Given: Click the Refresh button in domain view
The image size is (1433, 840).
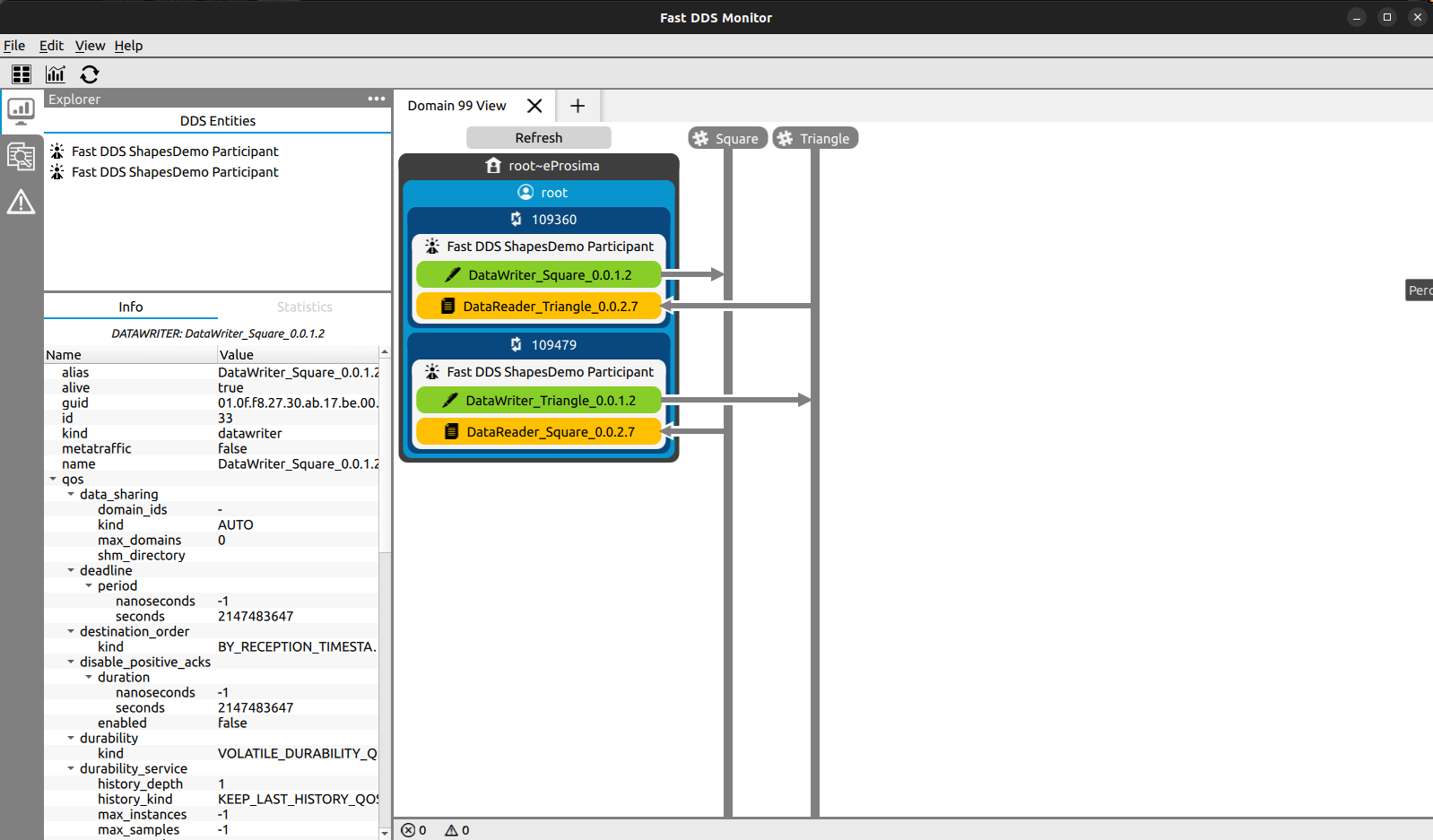Looking at the screenshot, I should (x=539, y=137).
